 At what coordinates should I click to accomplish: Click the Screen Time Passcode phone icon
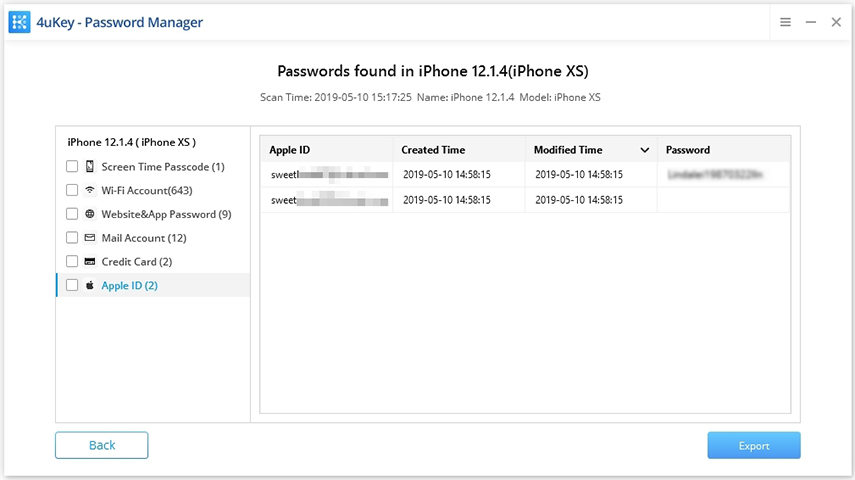(90, 167)
